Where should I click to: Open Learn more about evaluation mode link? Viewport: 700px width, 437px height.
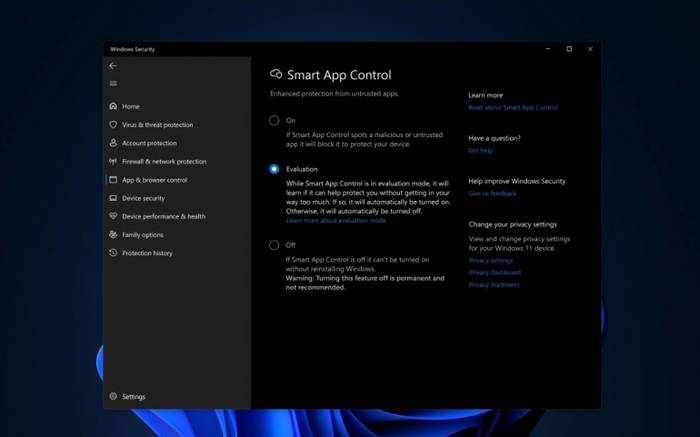[336, 221]
